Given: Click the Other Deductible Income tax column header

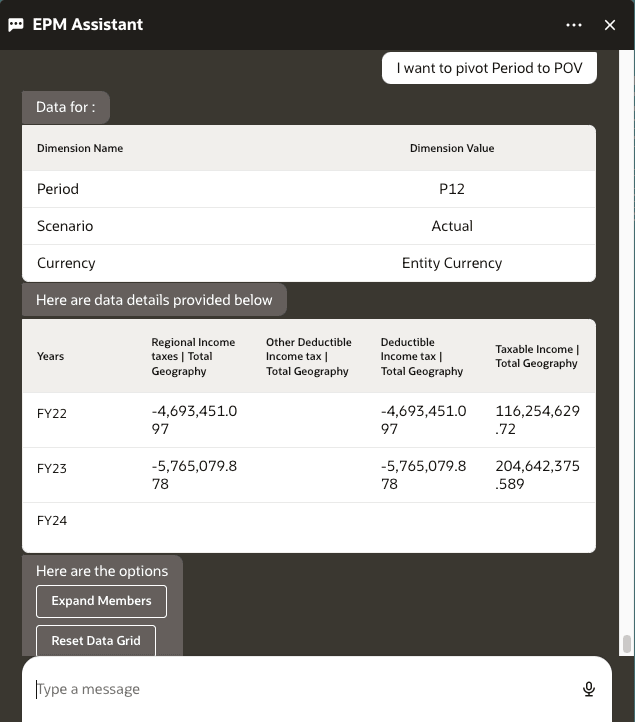Looking at the screenshot, I should click(x=309, y=356).
